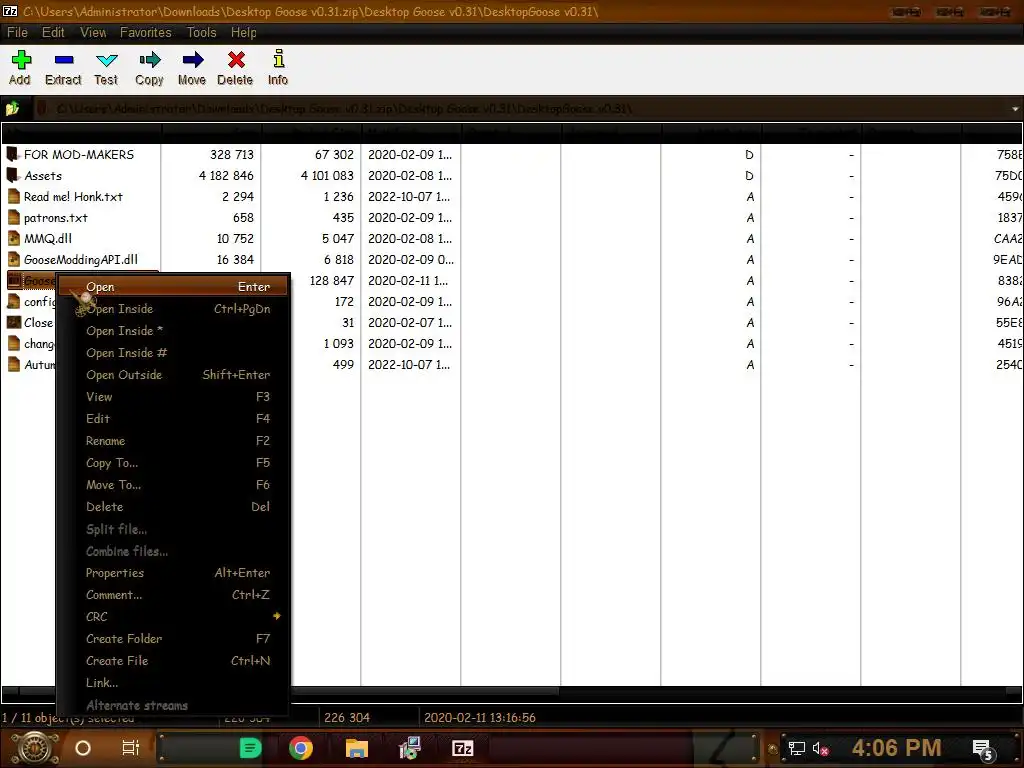Select Create File in context menu
This screenshot has width=1024, height=768.
(173, 661)
